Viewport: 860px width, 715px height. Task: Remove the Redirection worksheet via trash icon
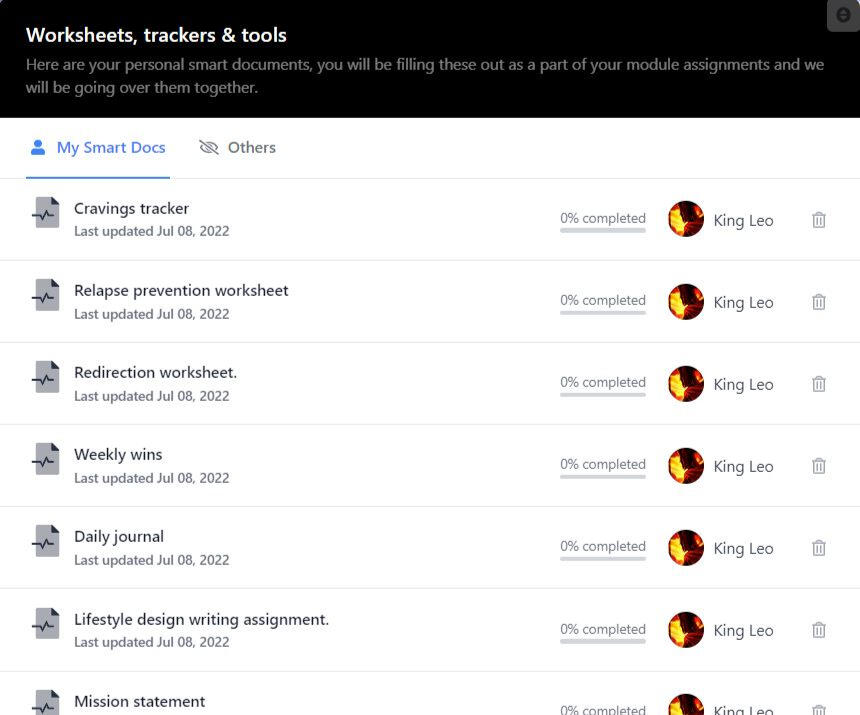[818, 384]
